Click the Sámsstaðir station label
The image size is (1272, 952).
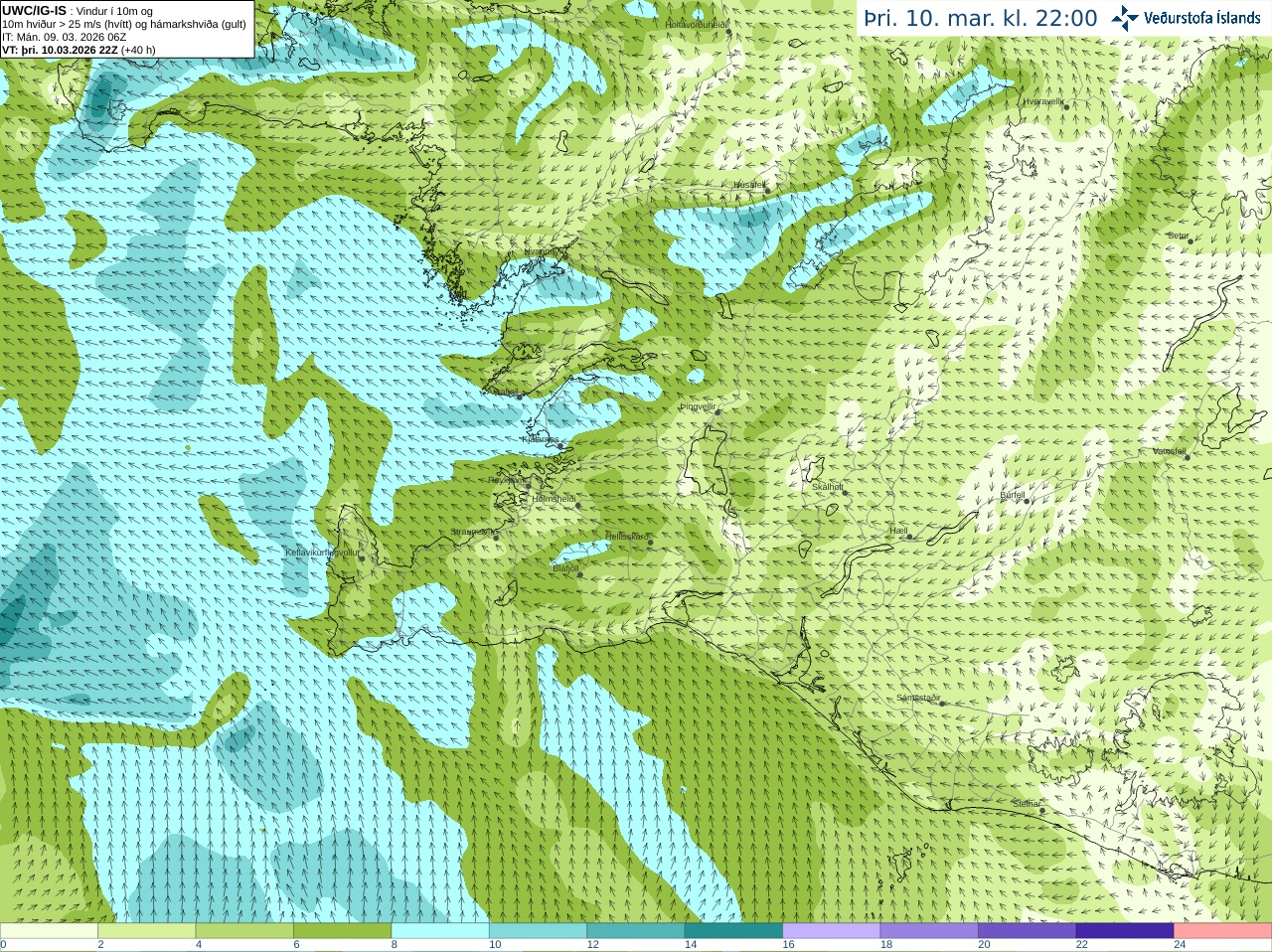[917, 698]
